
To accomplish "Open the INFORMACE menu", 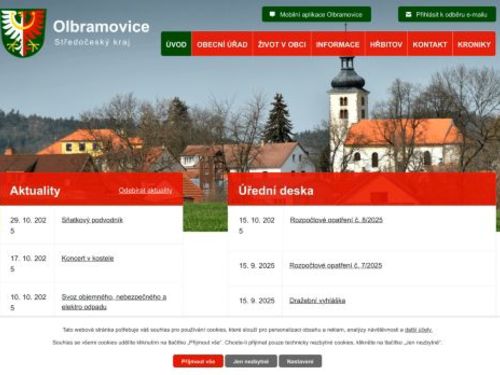I will (338, 44).
